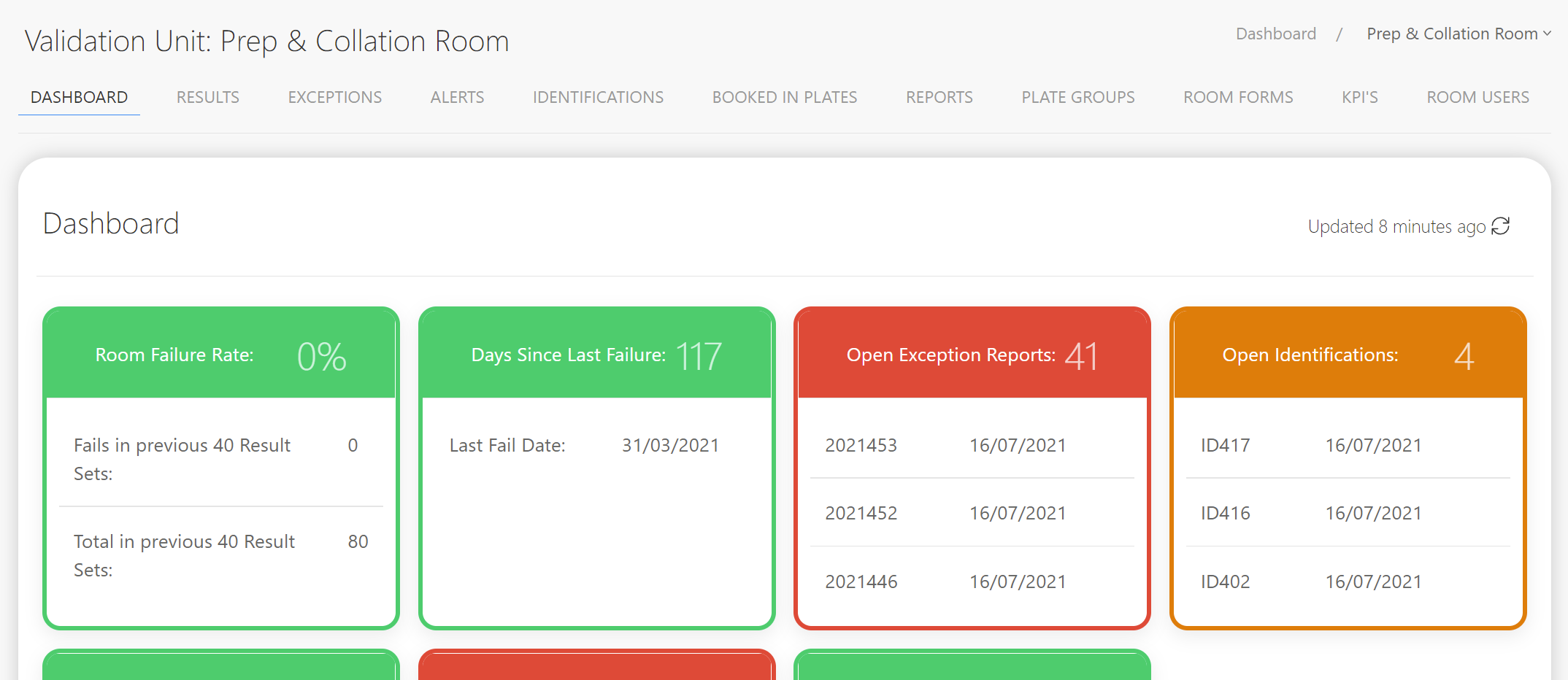Open the IDENTIFICATIONS tab
The height and width of the screenshot is (680, 1568).
click(599, 97)
